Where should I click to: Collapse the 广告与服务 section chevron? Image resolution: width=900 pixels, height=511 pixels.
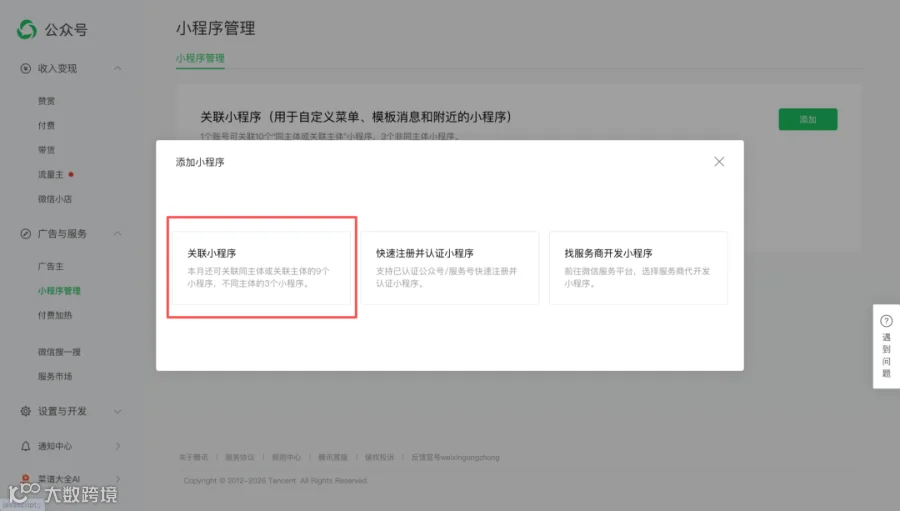[x=117, y=234]
